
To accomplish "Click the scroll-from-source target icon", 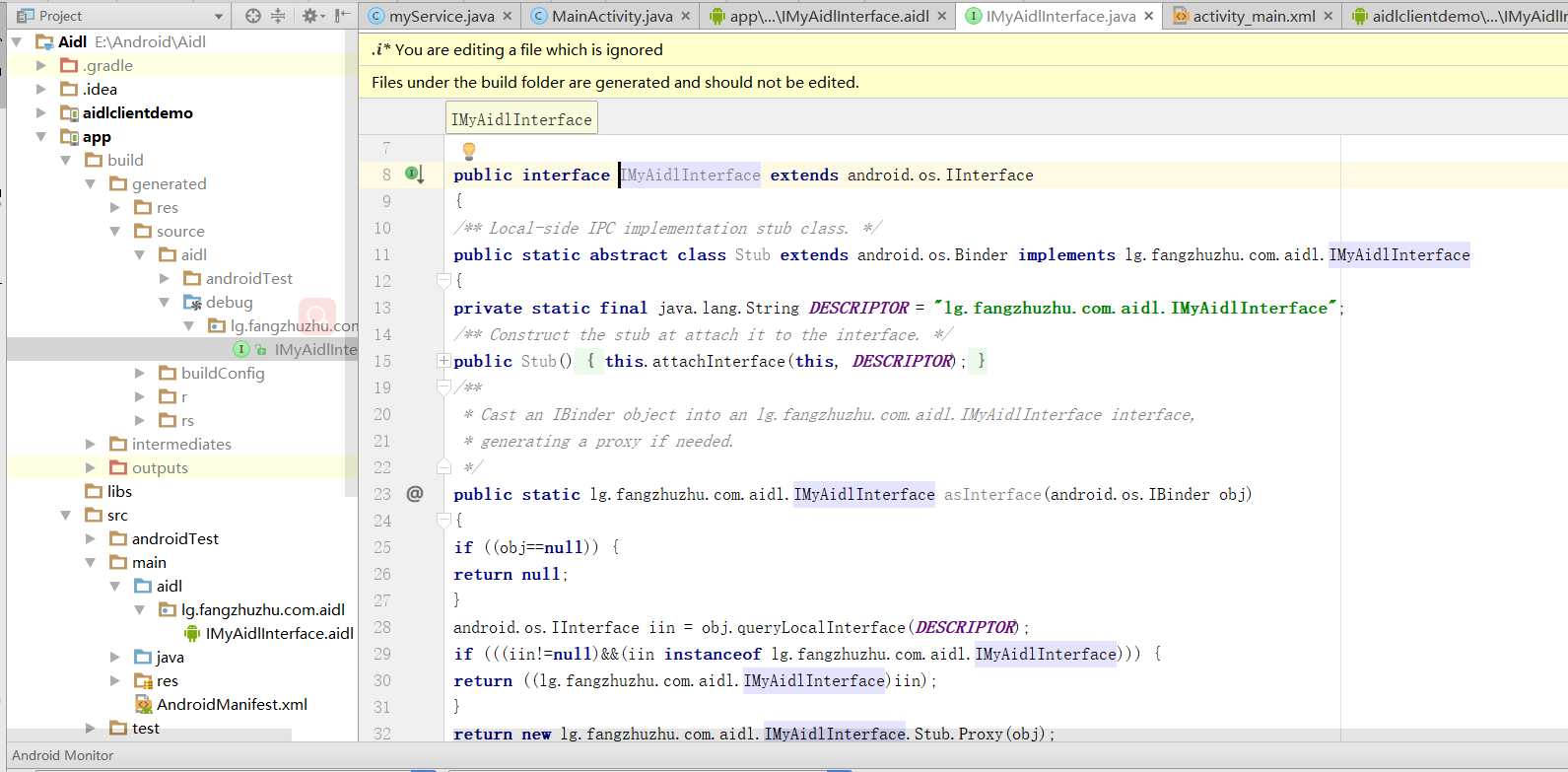I will (x=253, y=16).
